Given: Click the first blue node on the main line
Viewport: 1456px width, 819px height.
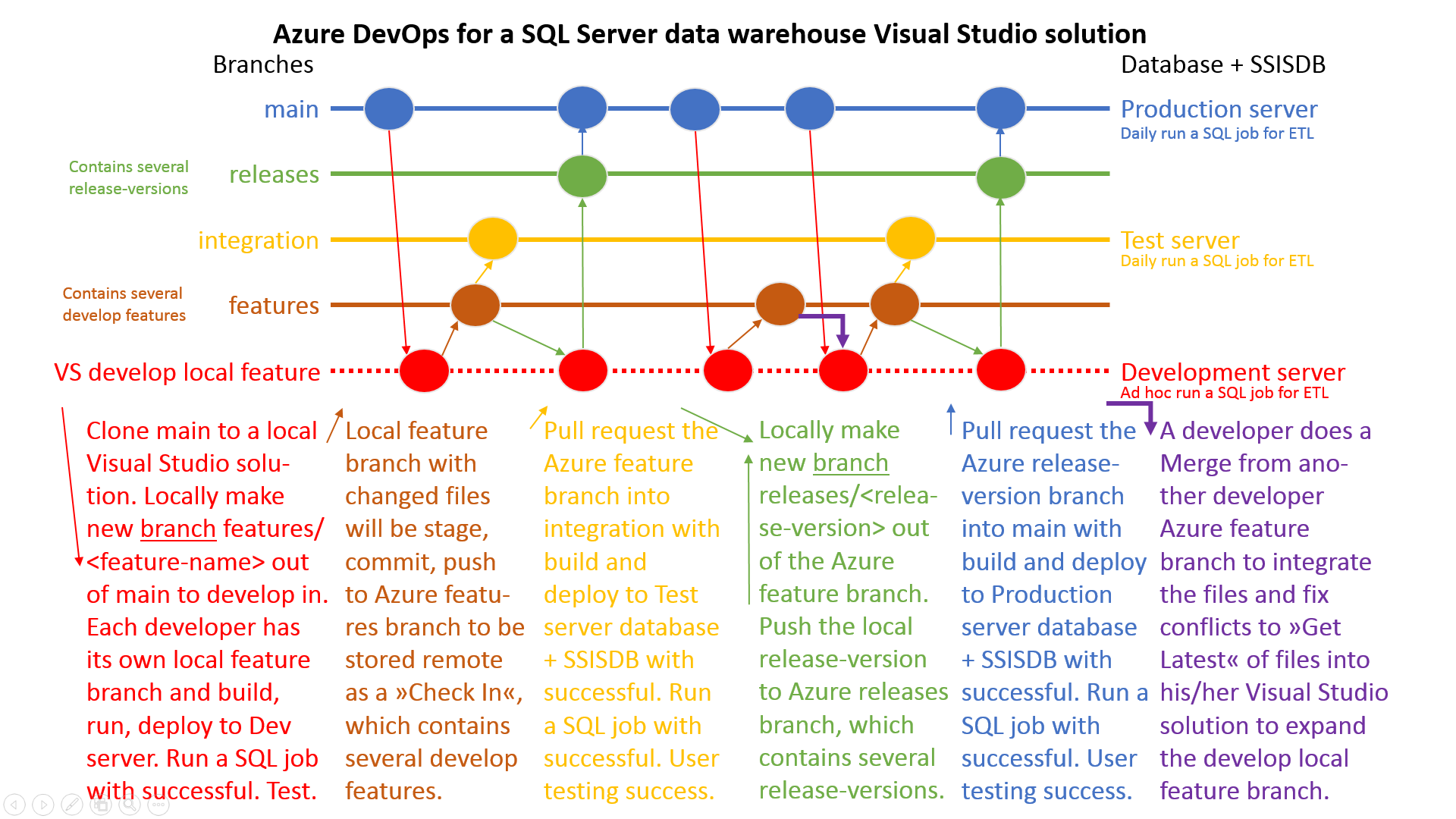Looking at the screenshot, I should click(x=389, y=108).
